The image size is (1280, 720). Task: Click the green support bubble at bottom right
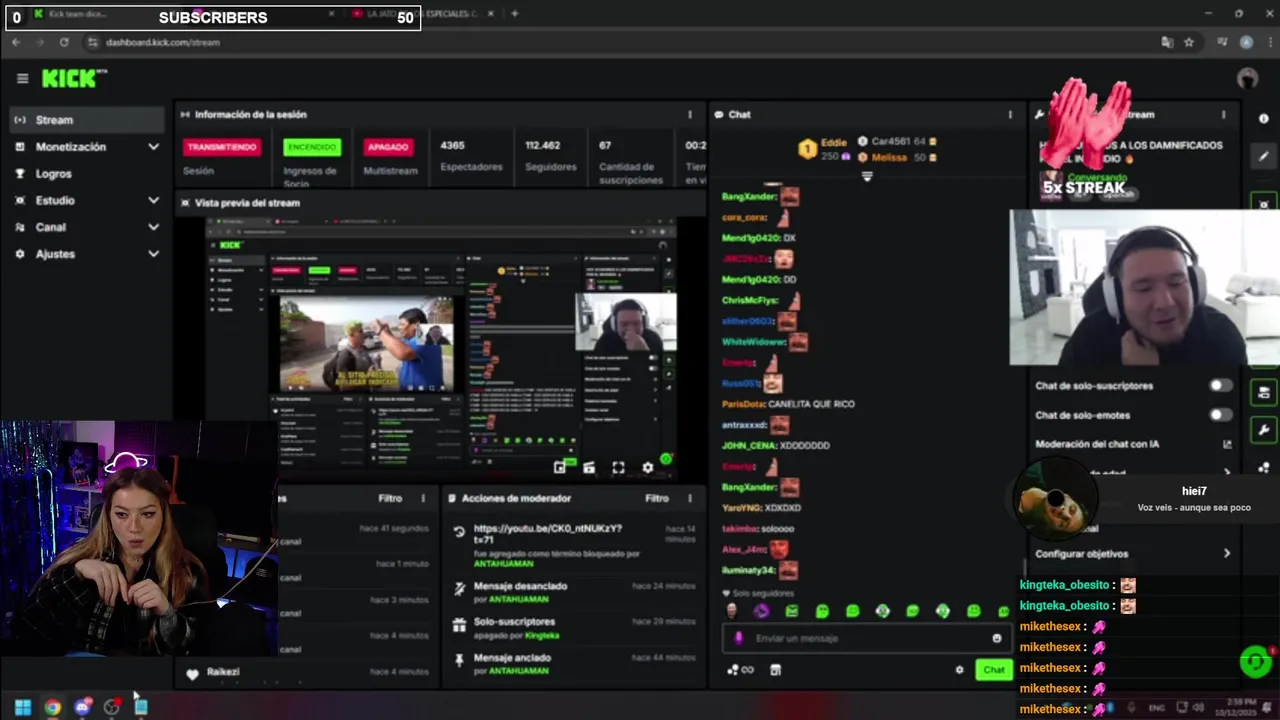(x=1255, y=661)
